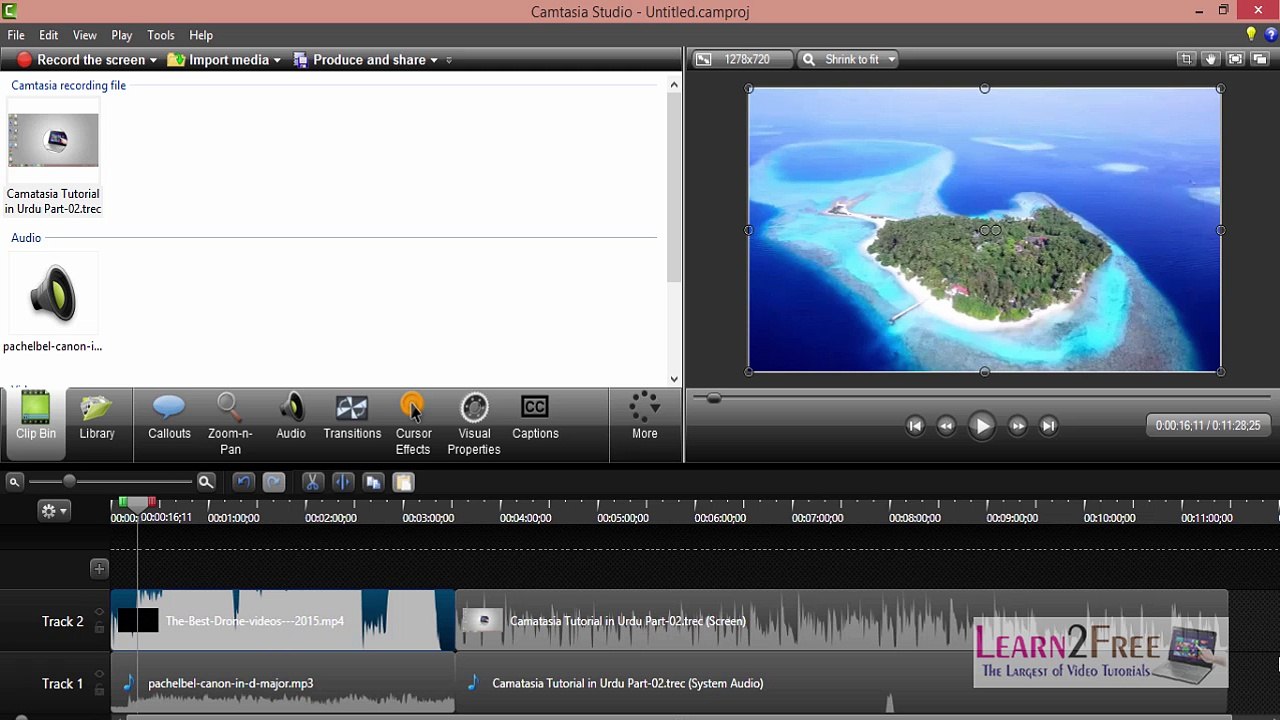The image size is (1280, 720).
Task: Click the clip bin scroll down arrow
Action: coord(674,379)
